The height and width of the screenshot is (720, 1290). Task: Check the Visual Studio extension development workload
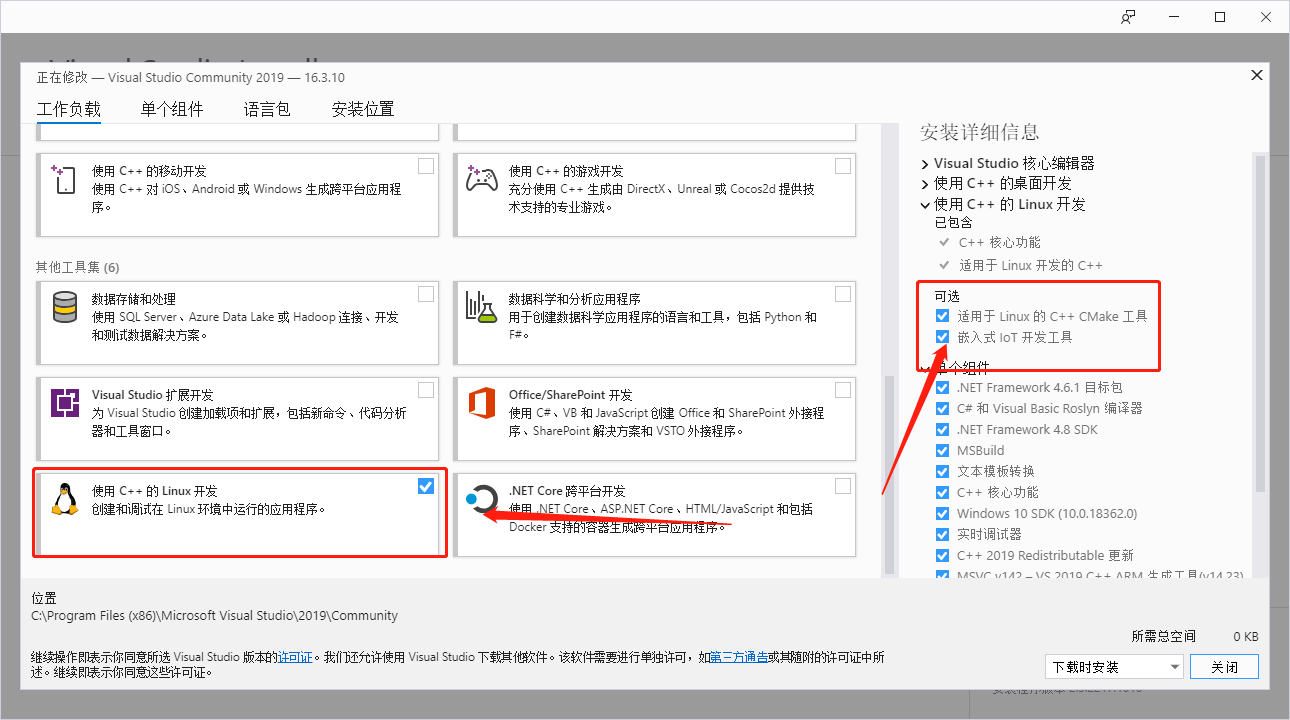click(x=426, y=389)
